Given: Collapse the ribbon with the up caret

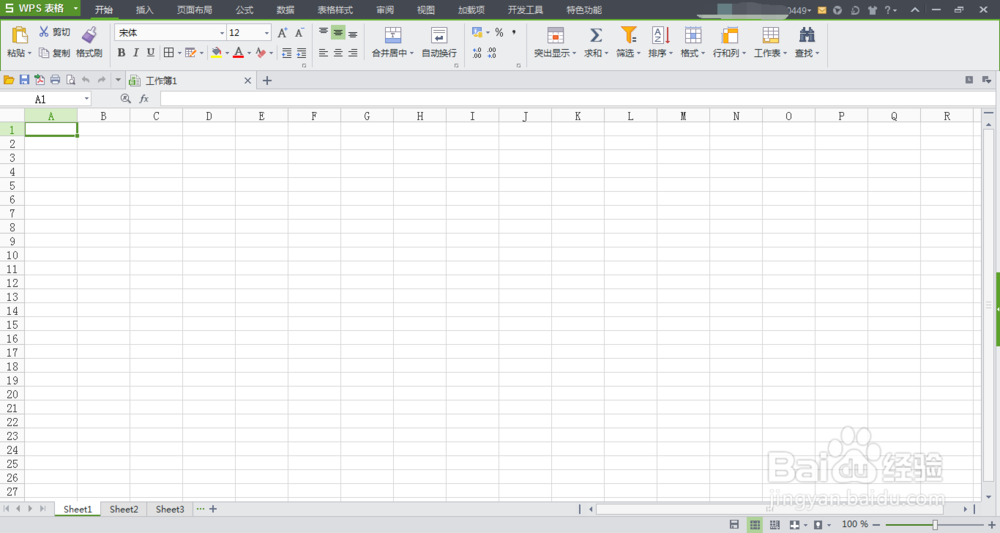Looking at the screenshot, I should pyautogui.click(x=915, y=10).
